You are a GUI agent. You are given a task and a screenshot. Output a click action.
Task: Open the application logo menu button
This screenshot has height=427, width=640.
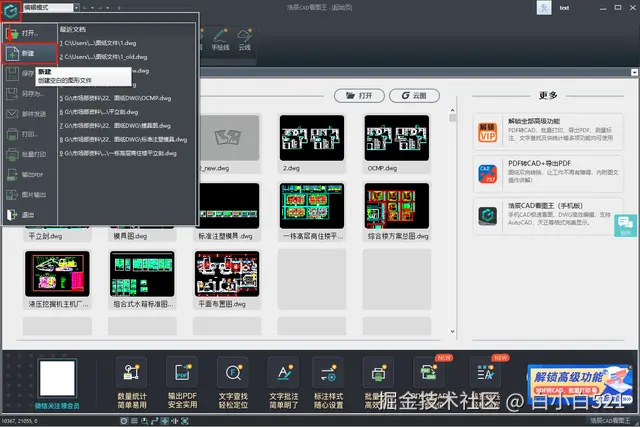[11, 11]
